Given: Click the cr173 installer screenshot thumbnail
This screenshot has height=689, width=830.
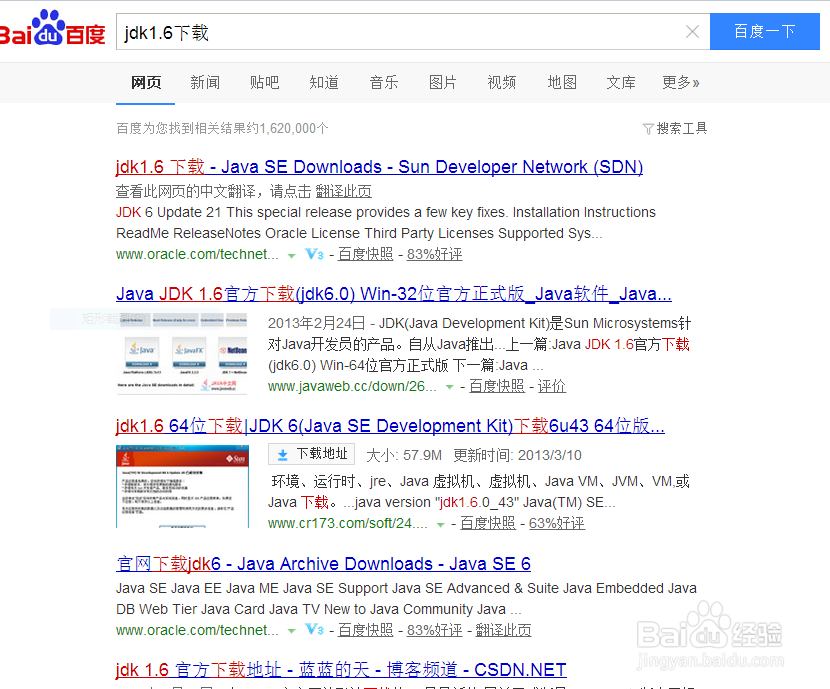Looking at the screenshot, I should pos(182,486).
